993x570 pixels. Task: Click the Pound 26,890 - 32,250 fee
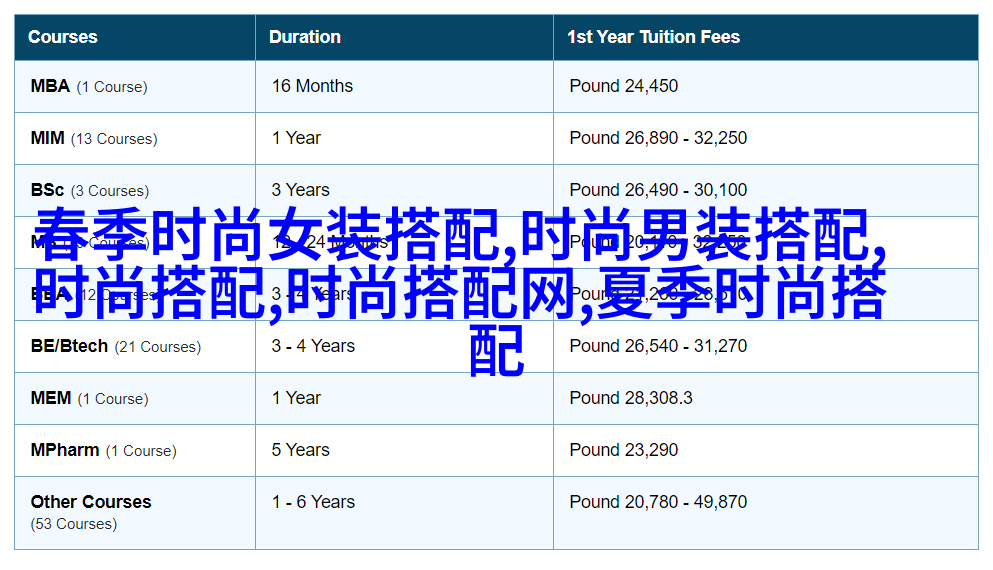pyautogui.click(x=658, y=138)
